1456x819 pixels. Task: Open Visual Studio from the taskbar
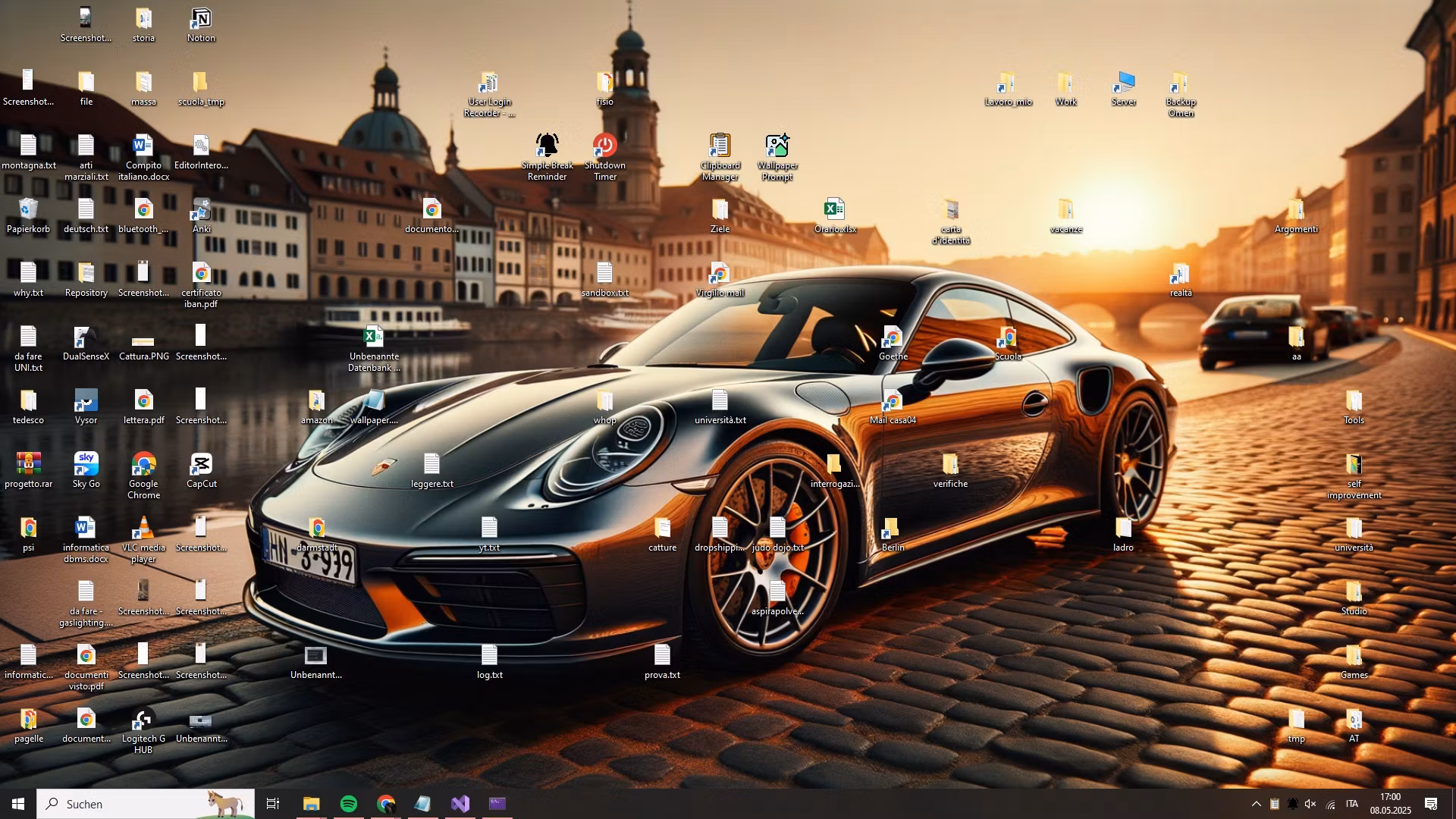[460, 804]
